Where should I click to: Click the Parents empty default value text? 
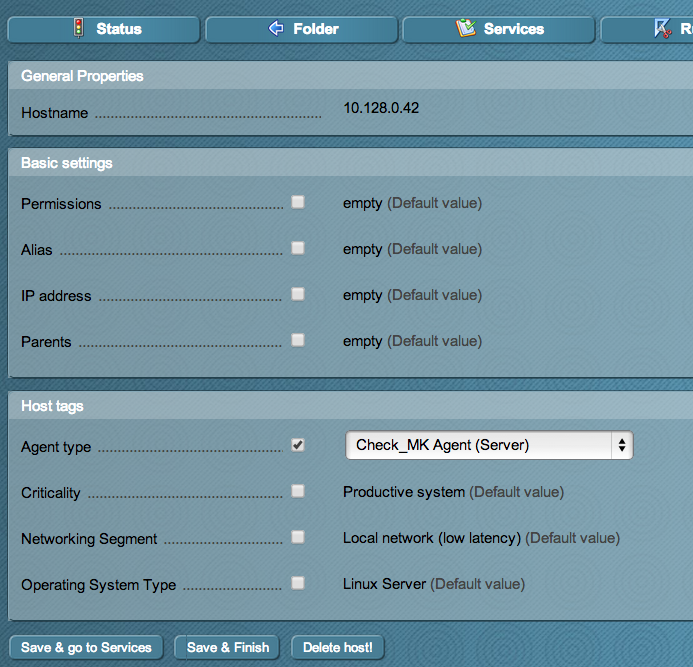412,341
